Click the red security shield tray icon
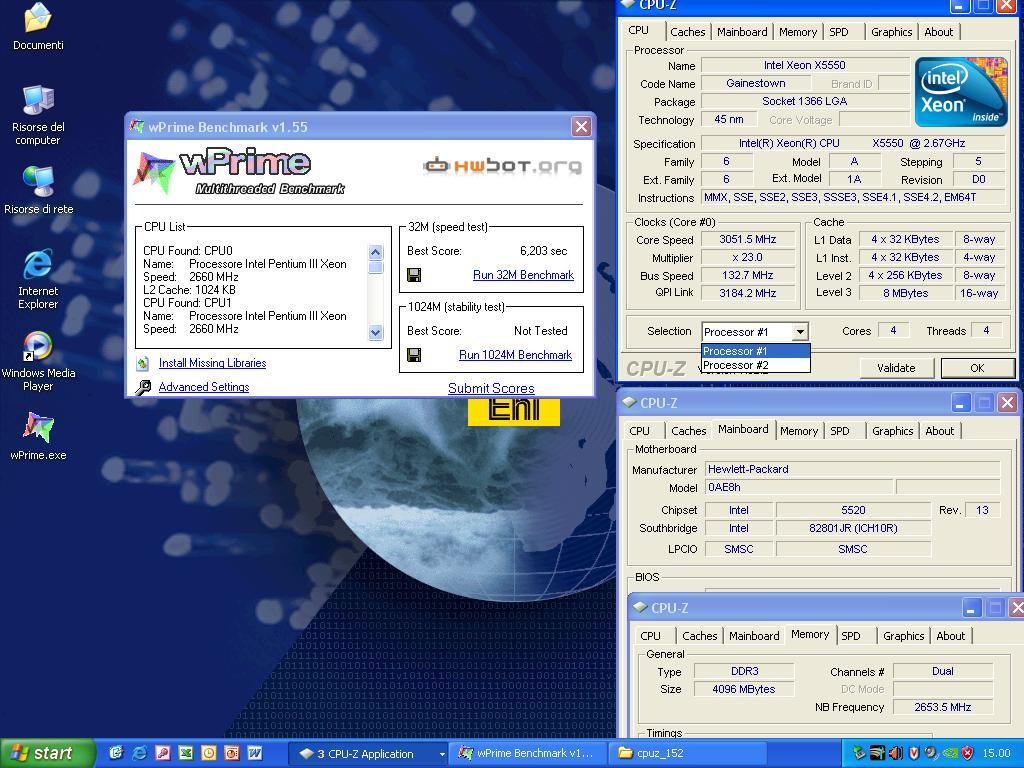 click(968, 753)
